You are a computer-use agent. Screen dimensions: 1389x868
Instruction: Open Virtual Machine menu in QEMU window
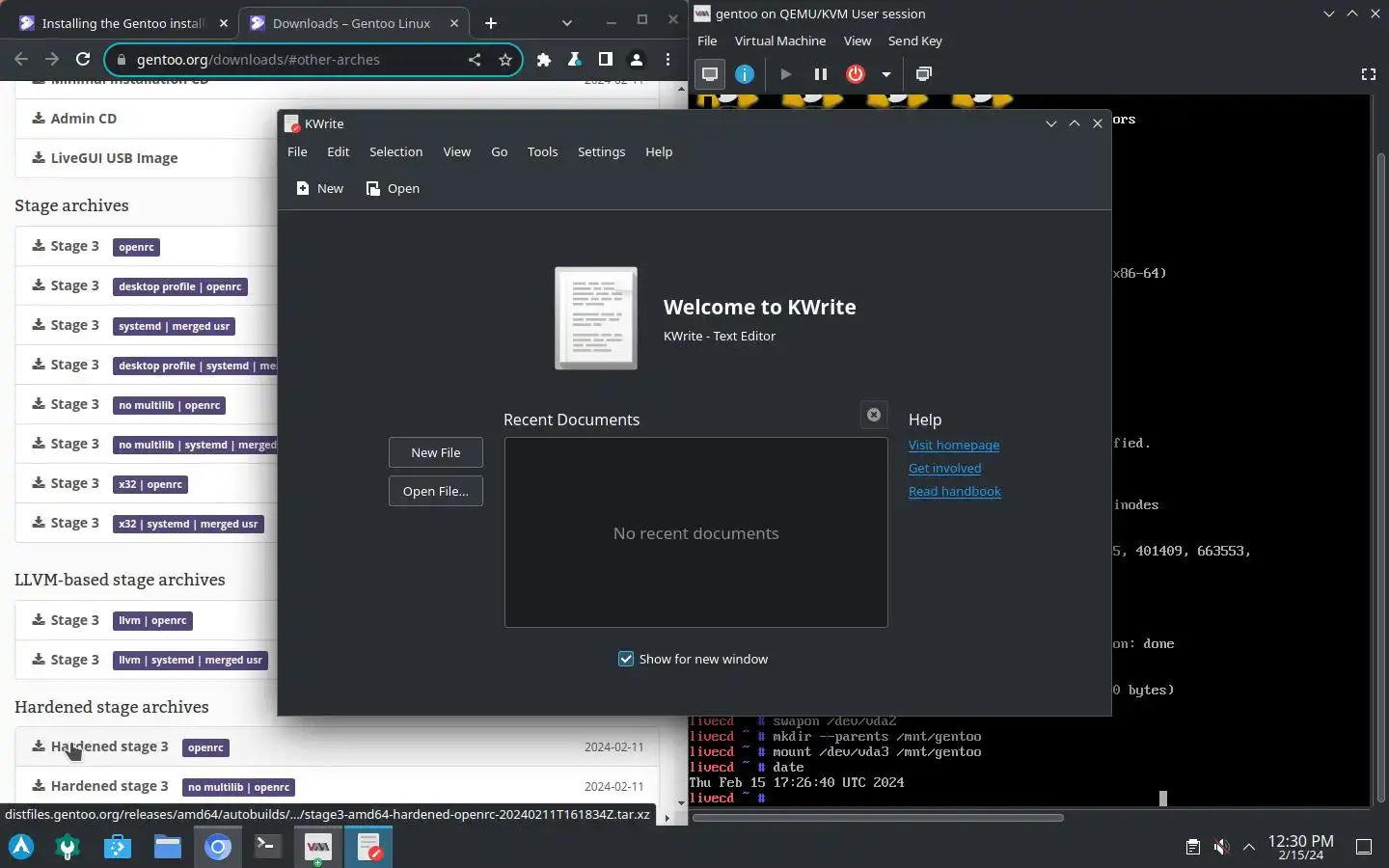(780, 41)
